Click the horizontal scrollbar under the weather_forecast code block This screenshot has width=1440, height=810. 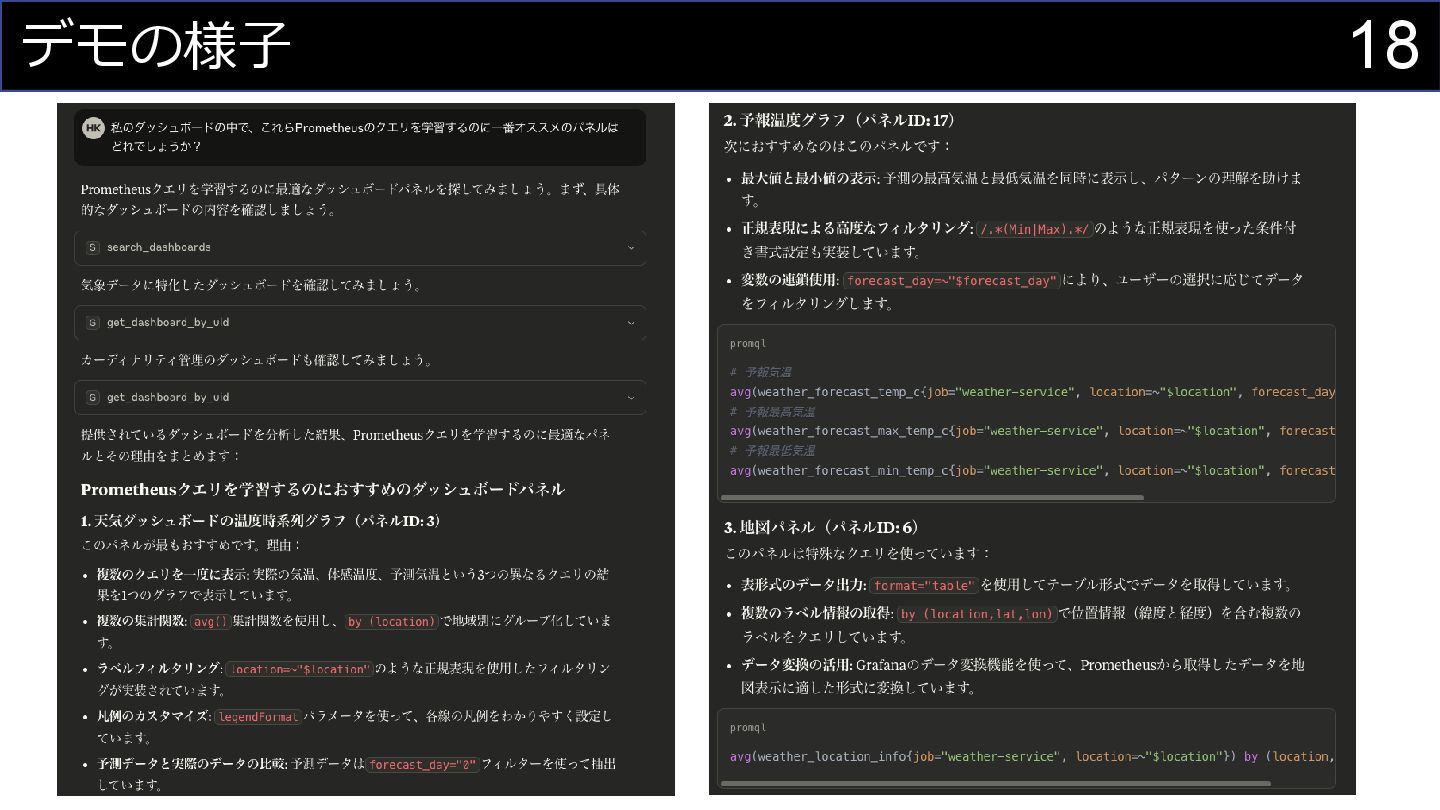[932, 497]
